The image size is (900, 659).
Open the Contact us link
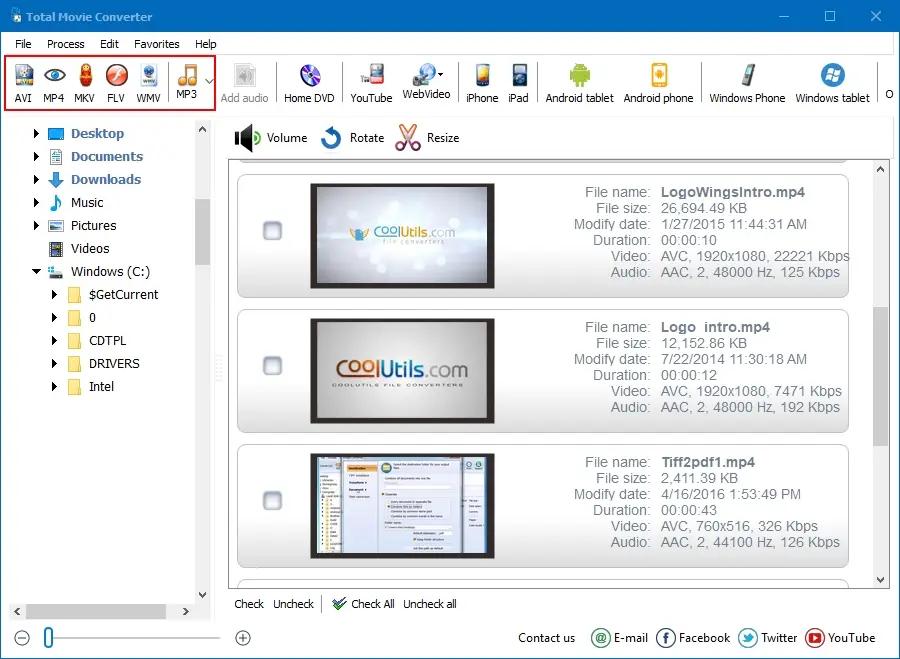point(546,638)
